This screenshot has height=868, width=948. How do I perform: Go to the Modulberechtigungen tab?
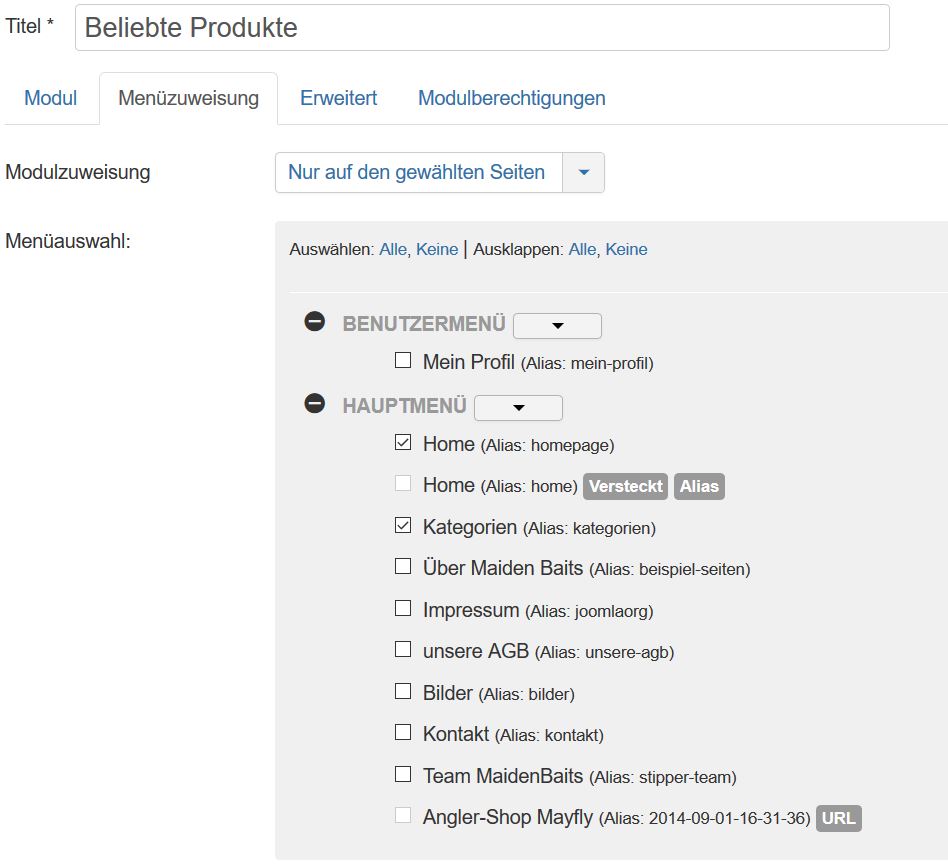[511, 98]
